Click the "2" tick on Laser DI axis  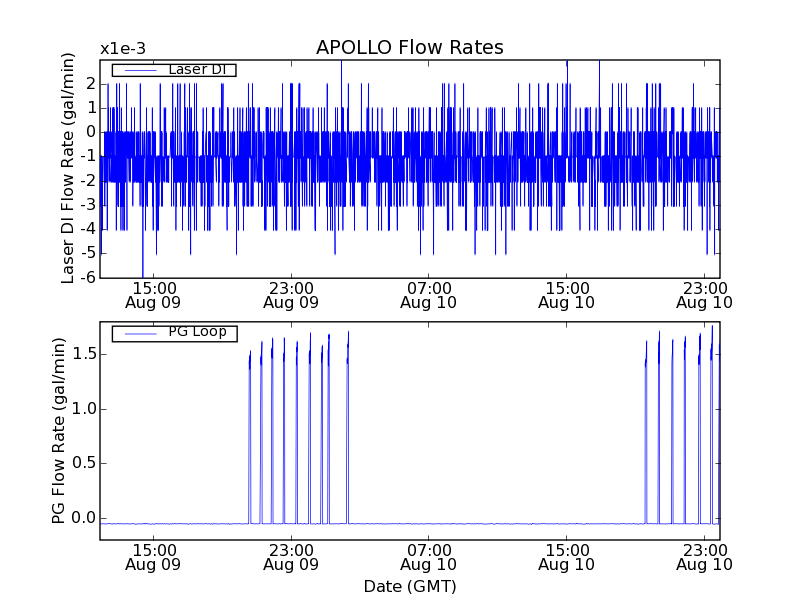pos(91,84)
